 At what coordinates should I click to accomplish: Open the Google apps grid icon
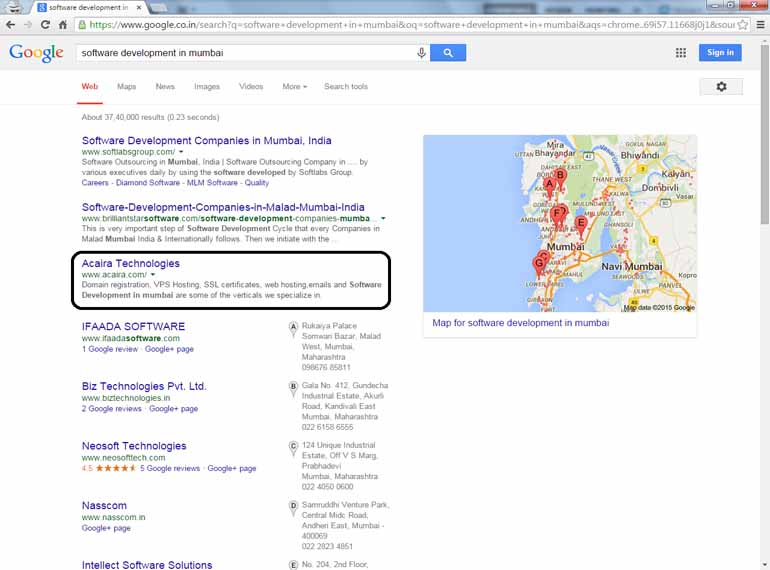point(681,53)
